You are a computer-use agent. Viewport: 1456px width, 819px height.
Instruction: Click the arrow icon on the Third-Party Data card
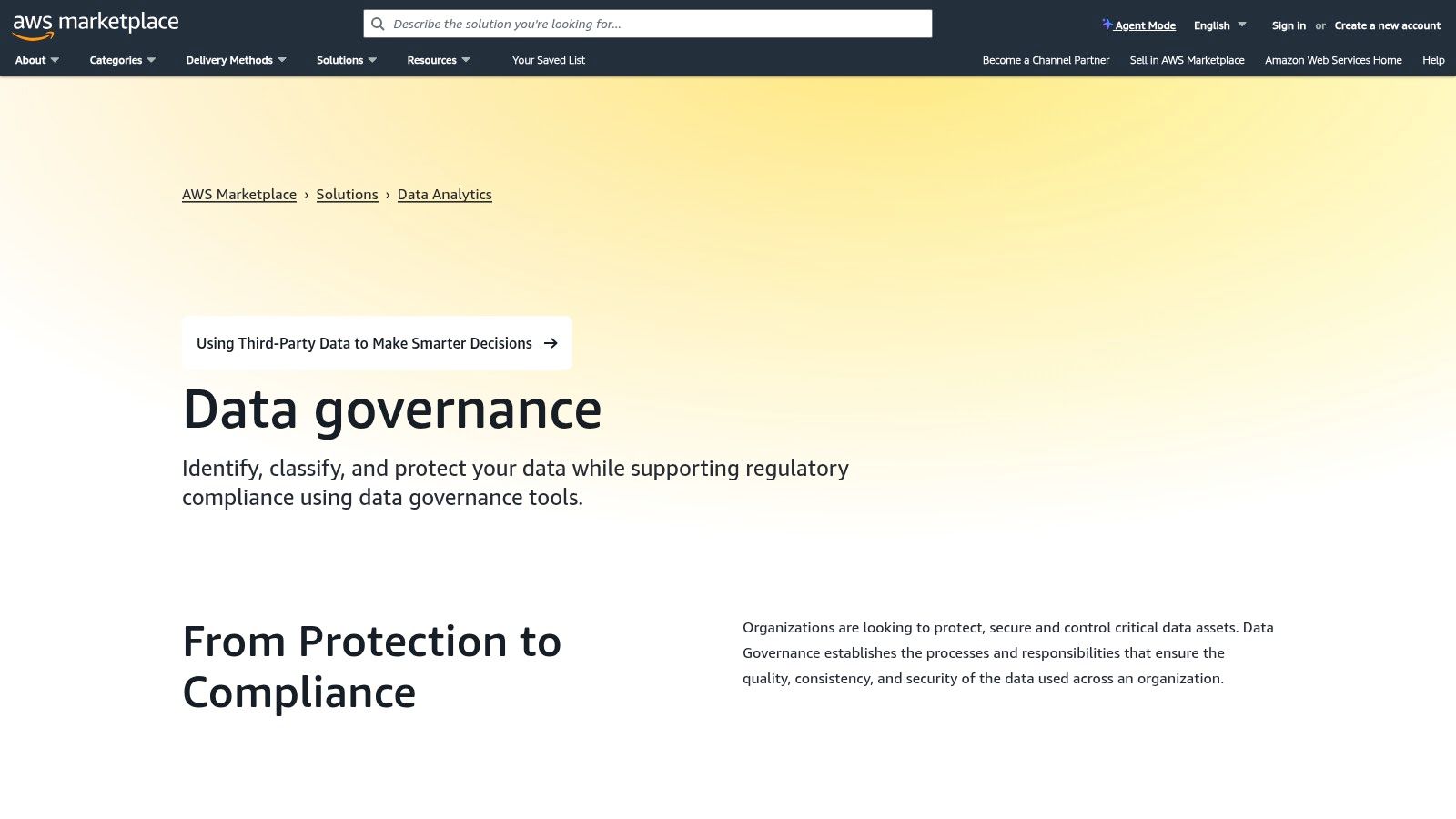(x=551, y=343)
